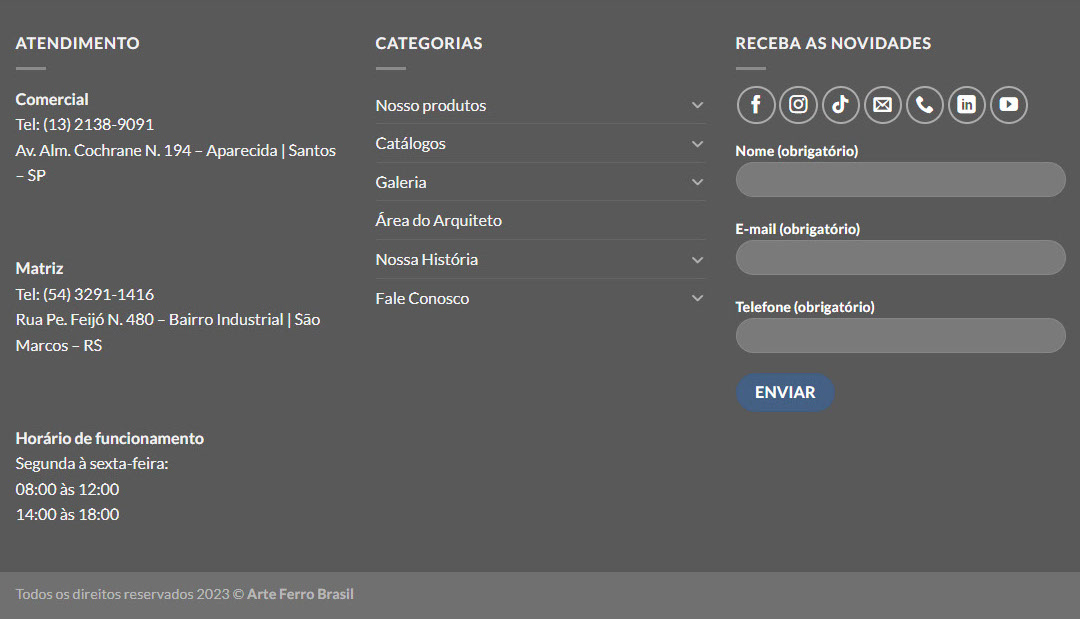Open the Instagram social icon

coord(798,105)
